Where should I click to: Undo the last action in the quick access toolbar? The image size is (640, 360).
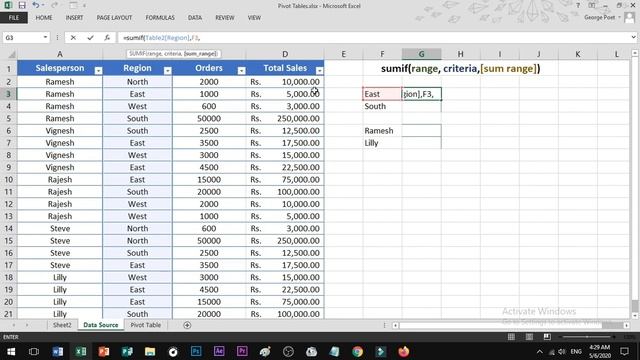pos(36,5)
